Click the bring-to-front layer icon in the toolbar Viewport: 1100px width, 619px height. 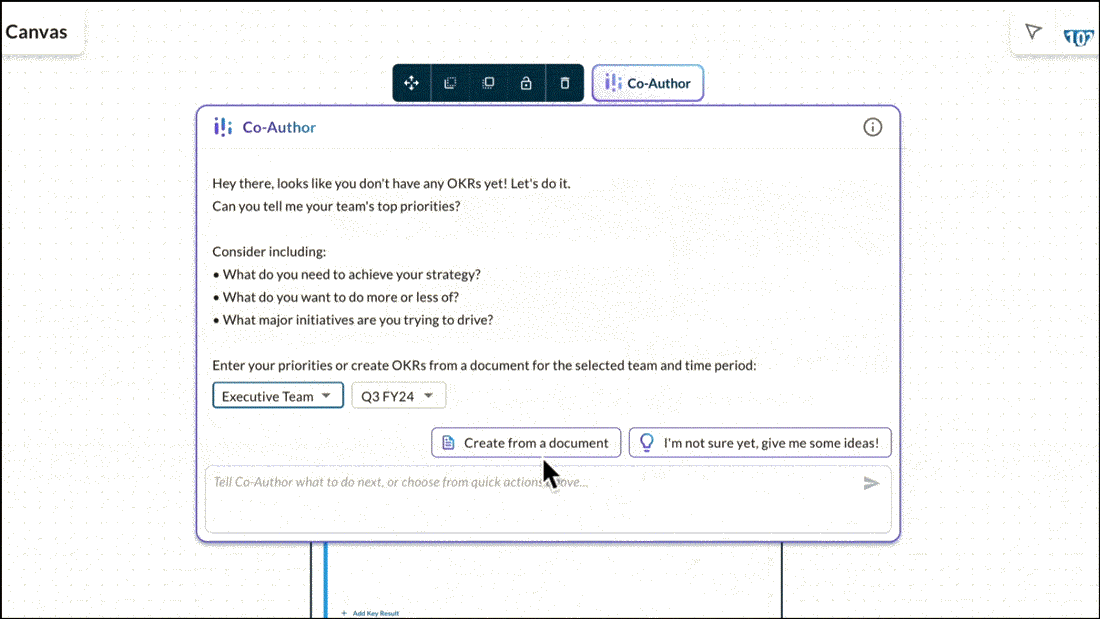[x=488, y=83]
